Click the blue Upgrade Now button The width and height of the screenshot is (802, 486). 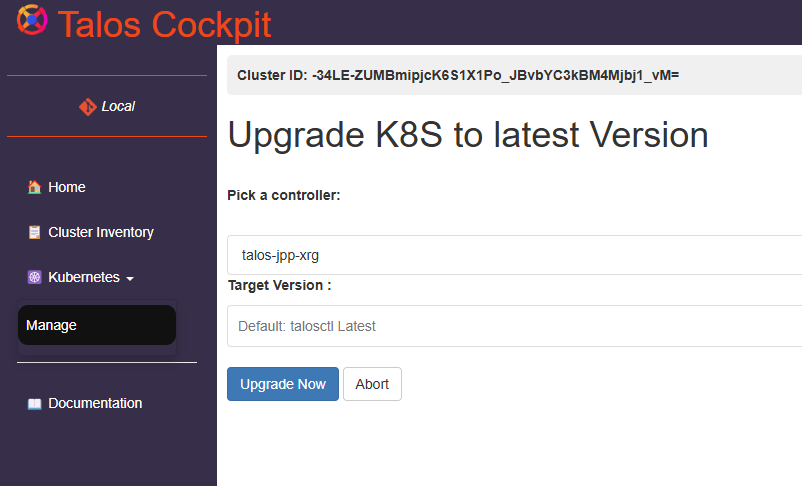pos(283,384)
